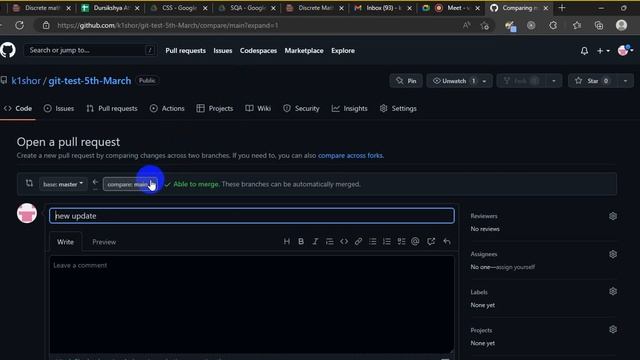This screenshot has height=360, width=640.
Task: Open the create new plus dropdown
Action: tap(603, 51)
